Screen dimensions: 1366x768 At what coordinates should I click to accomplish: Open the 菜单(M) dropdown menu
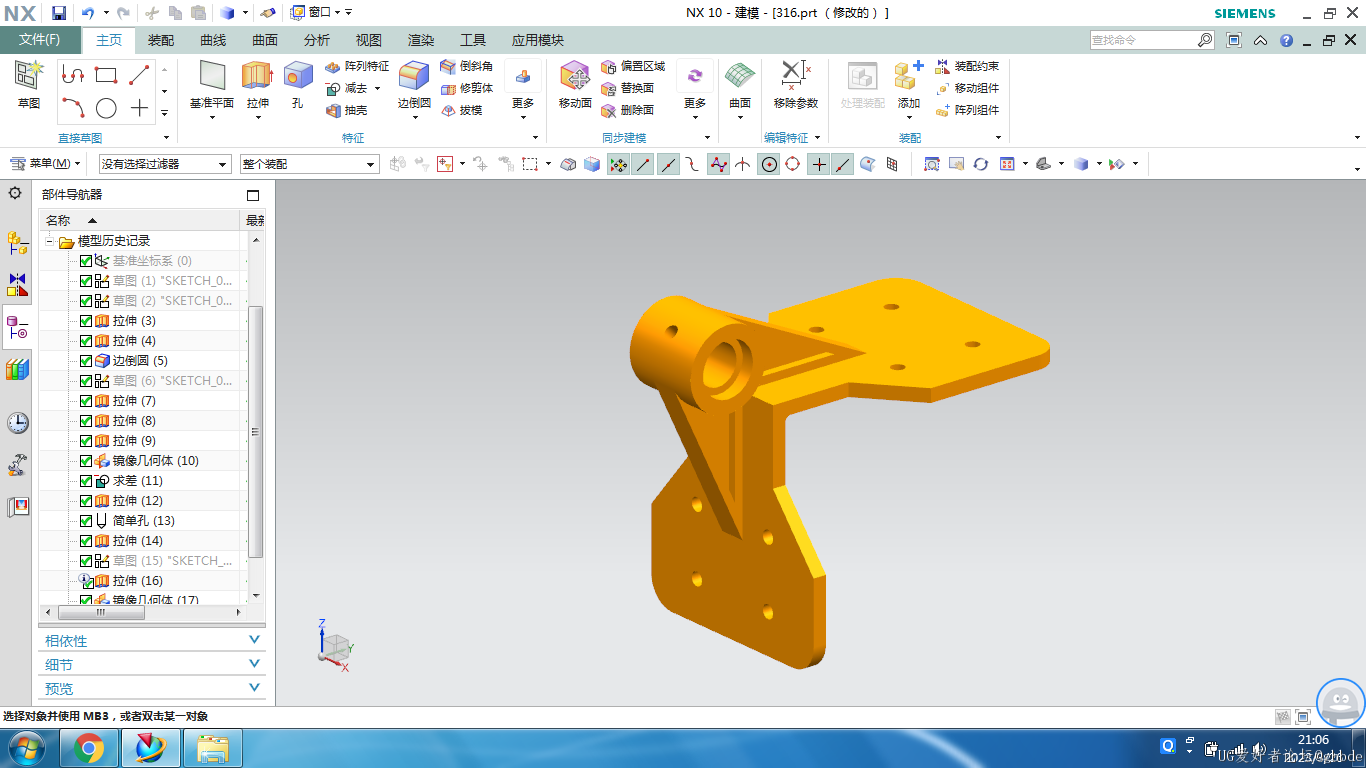click(46, 163)
